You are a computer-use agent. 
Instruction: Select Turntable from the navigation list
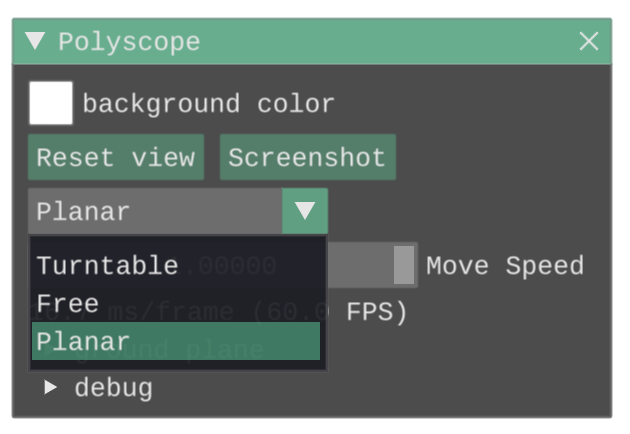pyautogui.click(x=107, y=266)
